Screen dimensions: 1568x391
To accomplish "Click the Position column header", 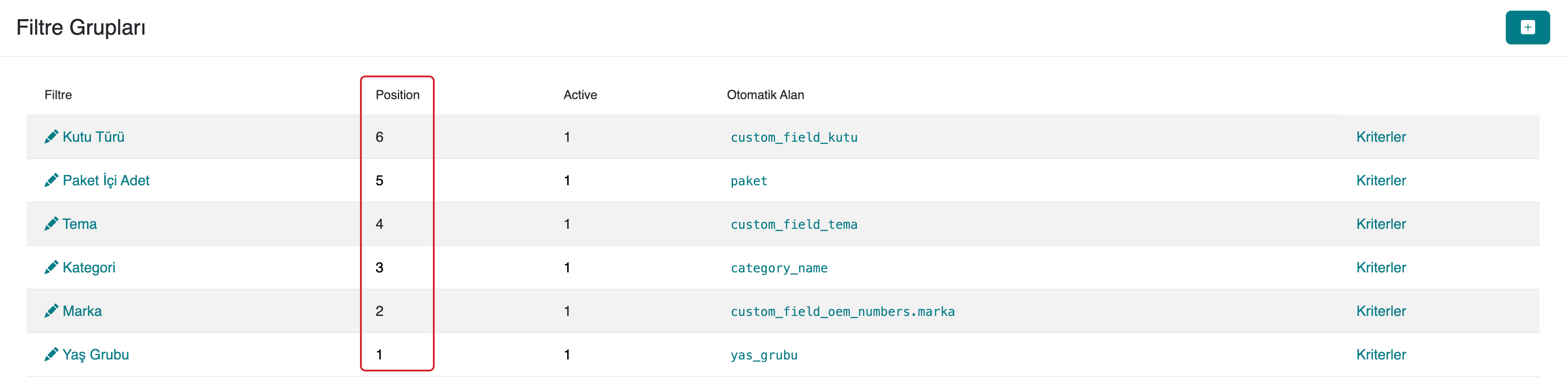I will 397,95.
